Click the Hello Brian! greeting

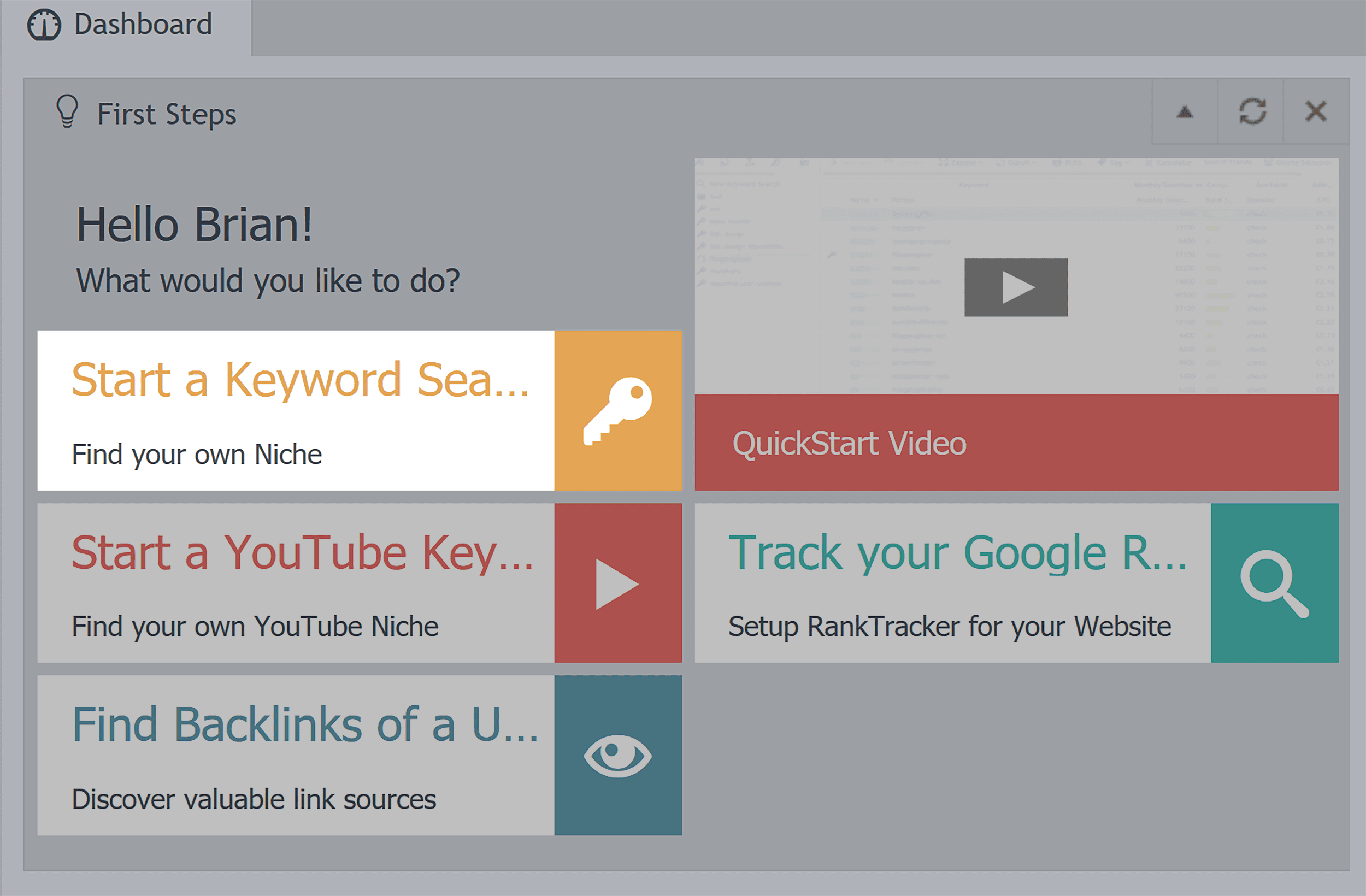[195, 225]
